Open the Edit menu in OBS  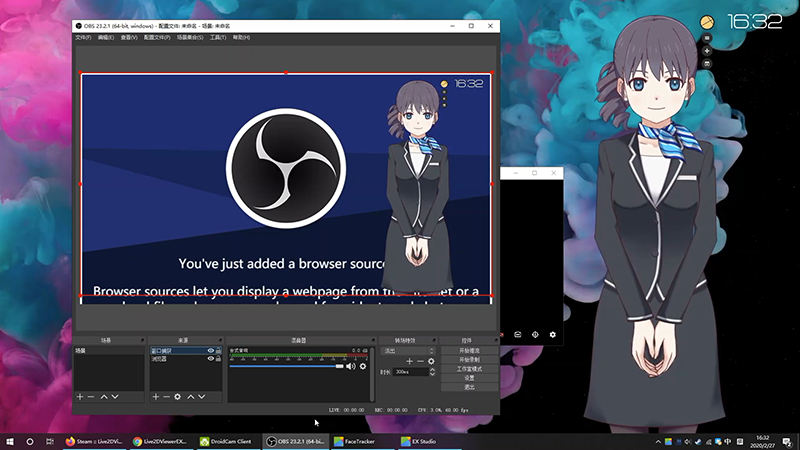pos(106,38)
